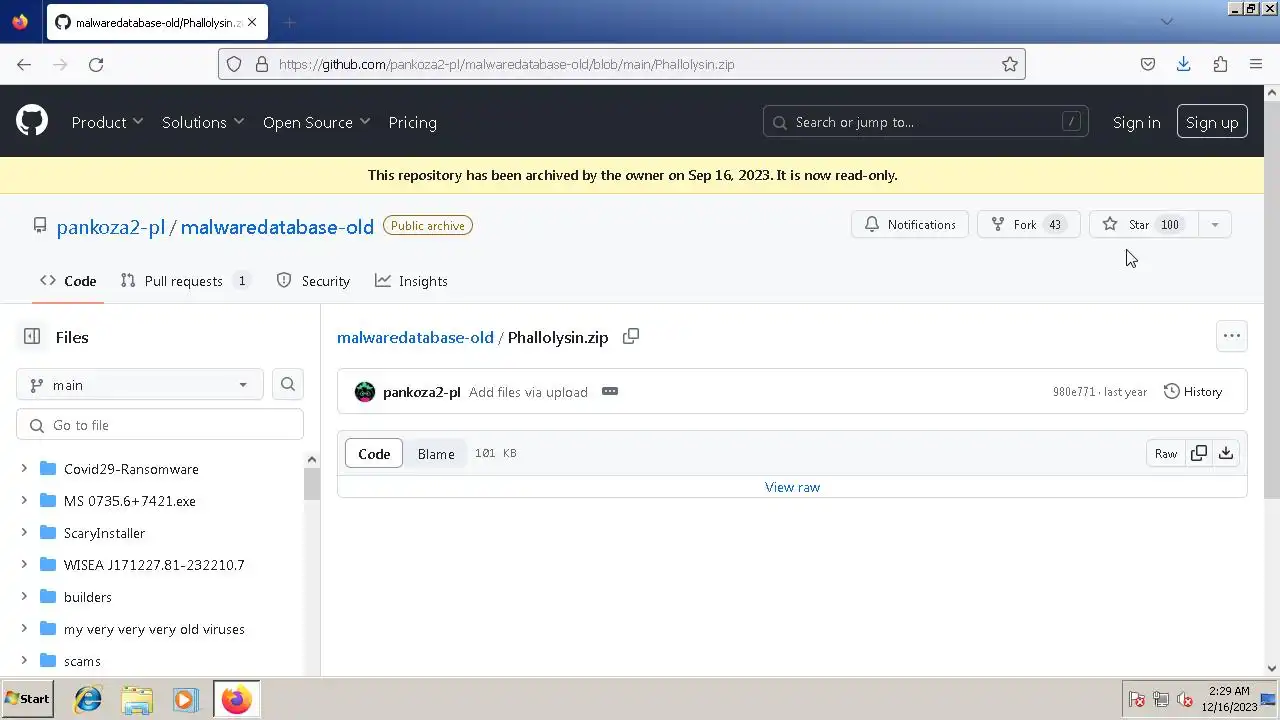Open Firefox hamburger application menu
The width and height of the screenshot is (1280, 720).
(x=1256, y=64)
